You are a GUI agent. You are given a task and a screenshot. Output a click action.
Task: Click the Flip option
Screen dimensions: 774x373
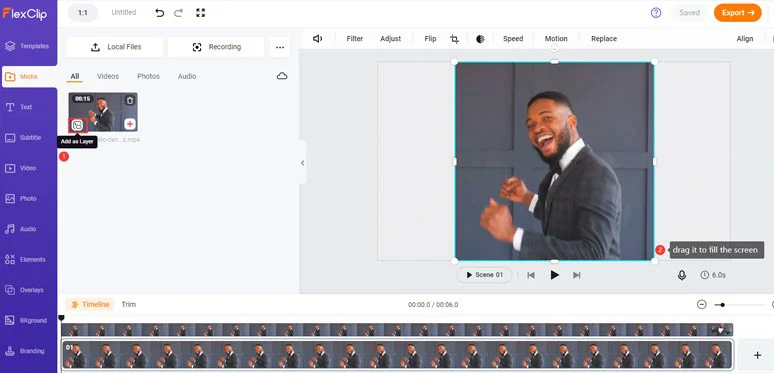coord(430,38)
